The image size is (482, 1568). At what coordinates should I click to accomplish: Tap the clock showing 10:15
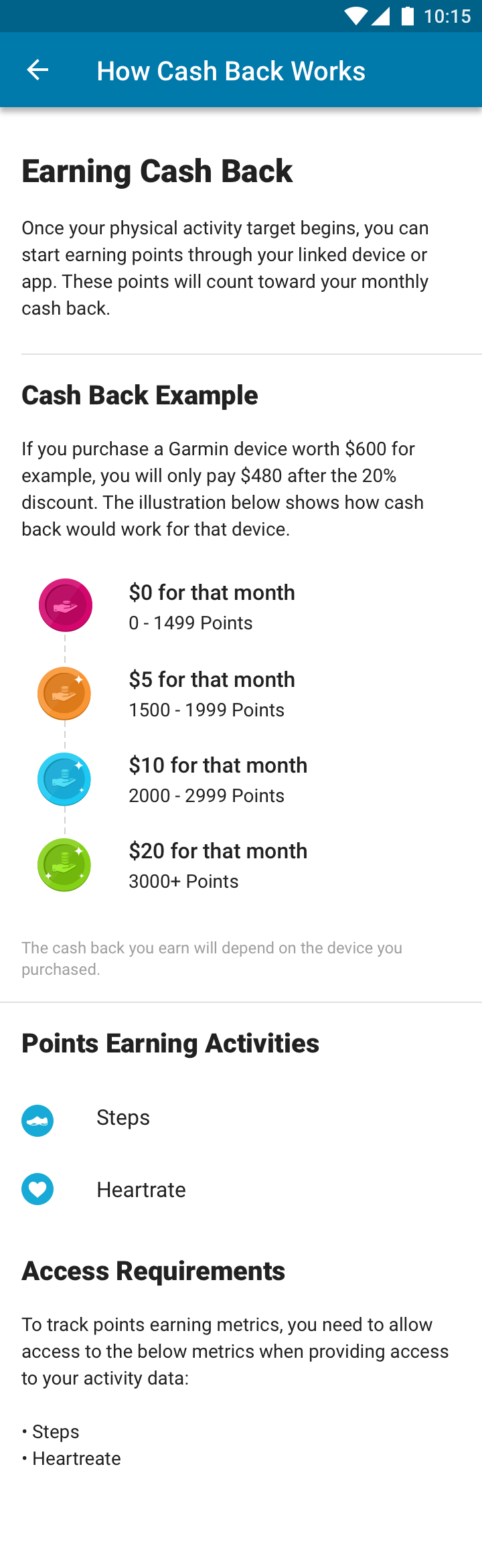pos(450,16)
